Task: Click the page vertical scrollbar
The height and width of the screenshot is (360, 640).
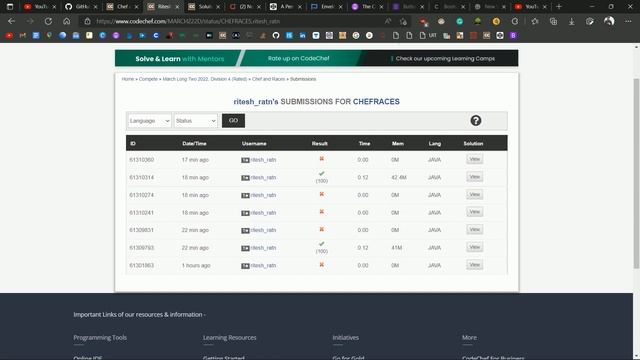Action: point(636,173)
